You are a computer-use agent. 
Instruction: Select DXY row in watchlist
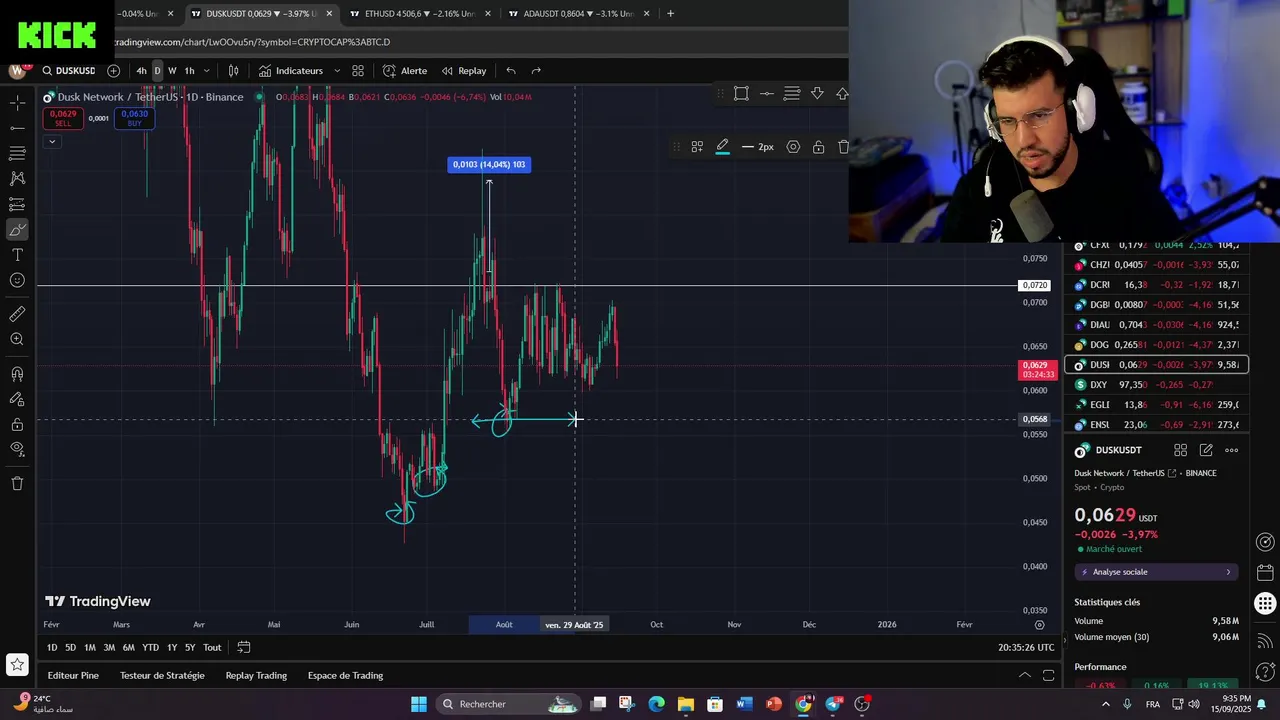1156,385
